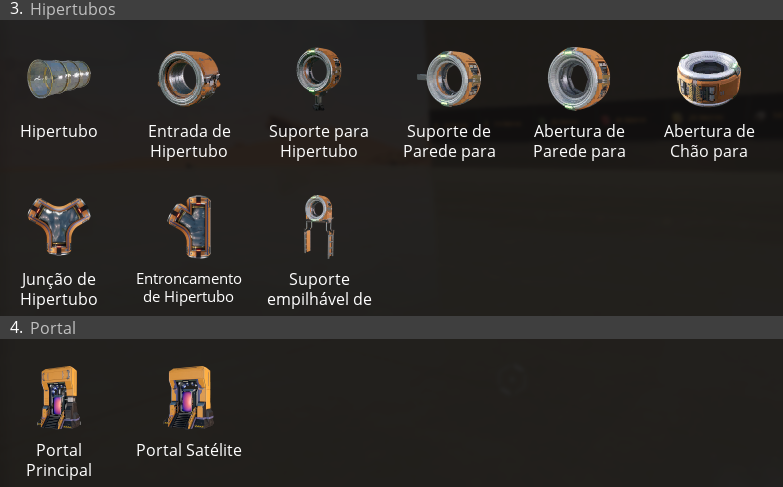
Task: Select the Suporte empilhável de icon
Action: tap(319, 225)
